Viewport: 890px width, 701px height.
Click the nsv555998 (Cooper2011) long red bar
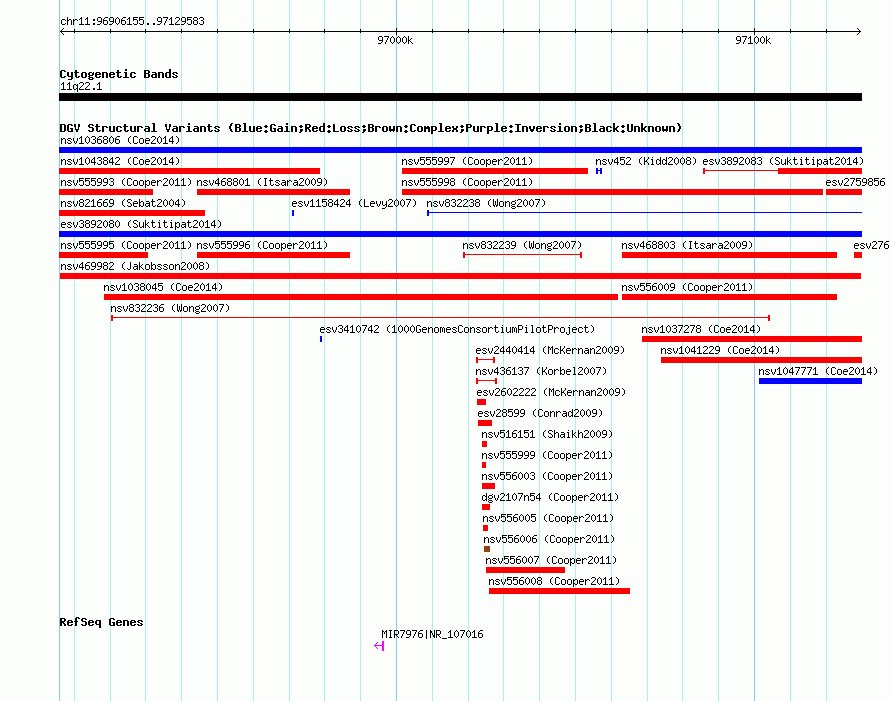coord(612,192)
